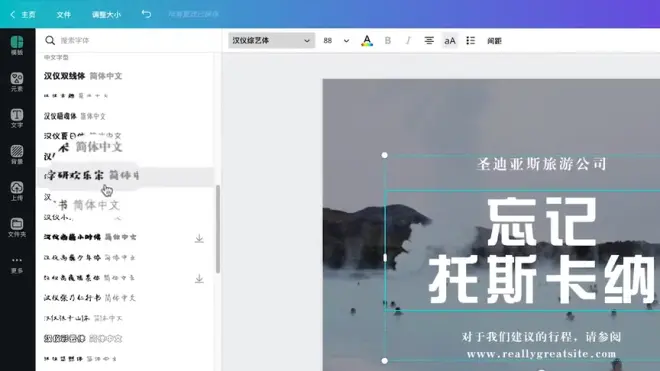Select the 托斯卡纳 headline text on canvas
The height and width of the screenshot is (371, 660).
[542, 279]
